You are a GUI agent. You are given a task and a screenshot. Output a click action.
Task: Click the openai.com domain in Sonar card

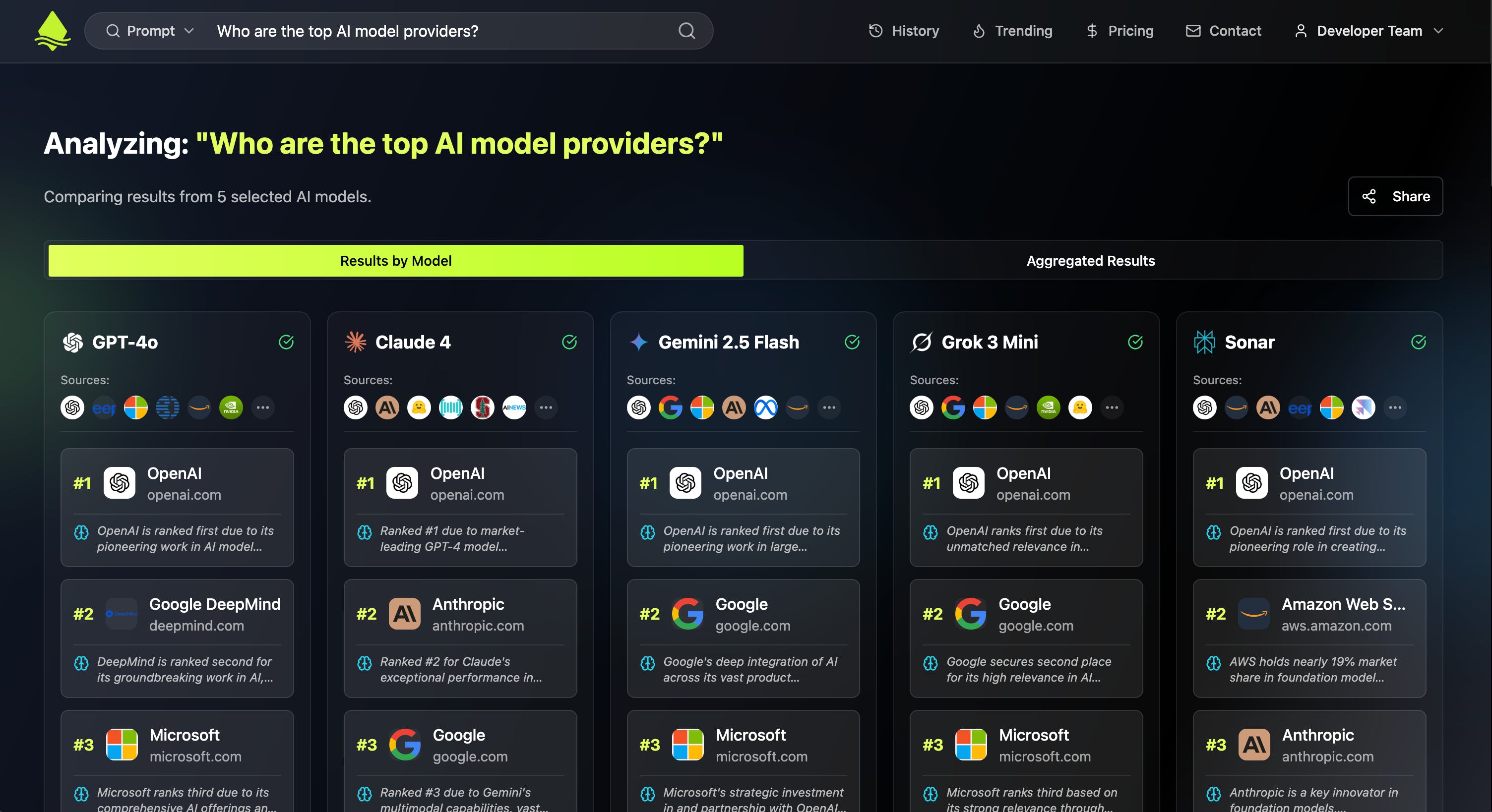[1316, 495]
